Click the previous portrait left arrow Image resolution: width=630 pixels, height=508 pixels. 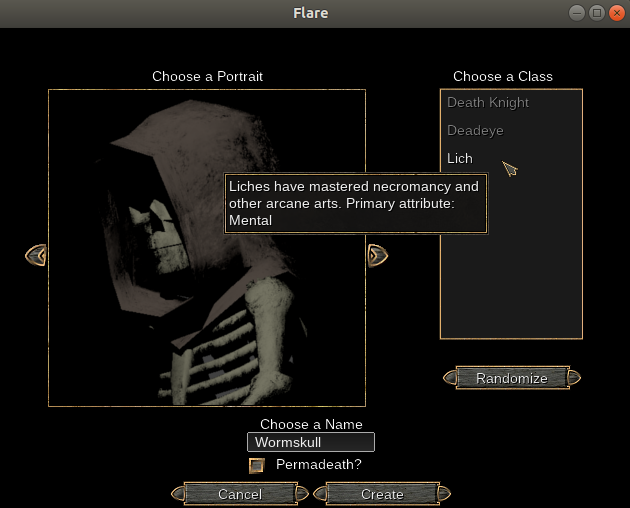coord(36,256)
